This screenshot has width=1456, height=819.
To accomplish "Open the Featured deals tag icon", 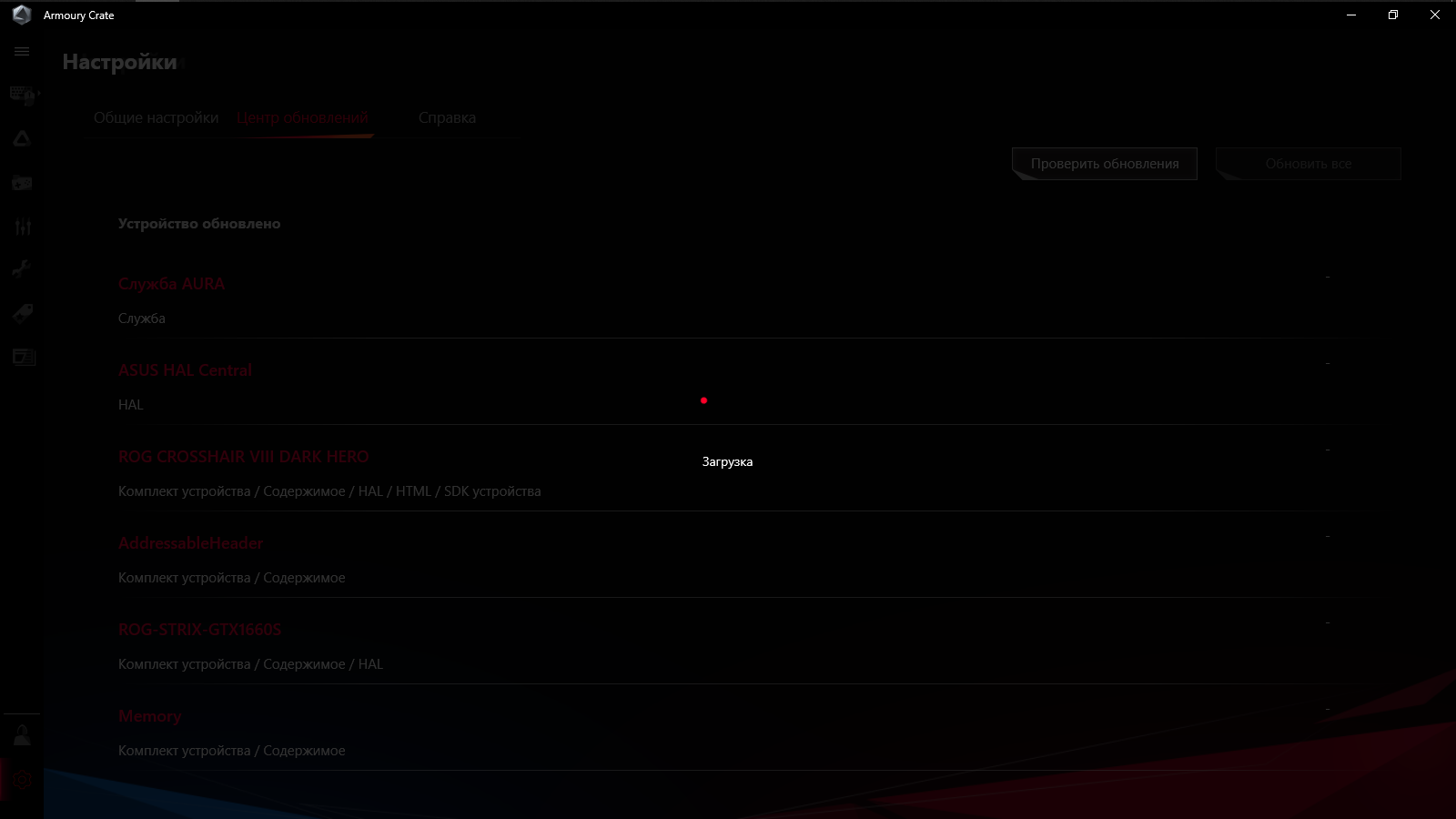I will (x=23, y=313).
